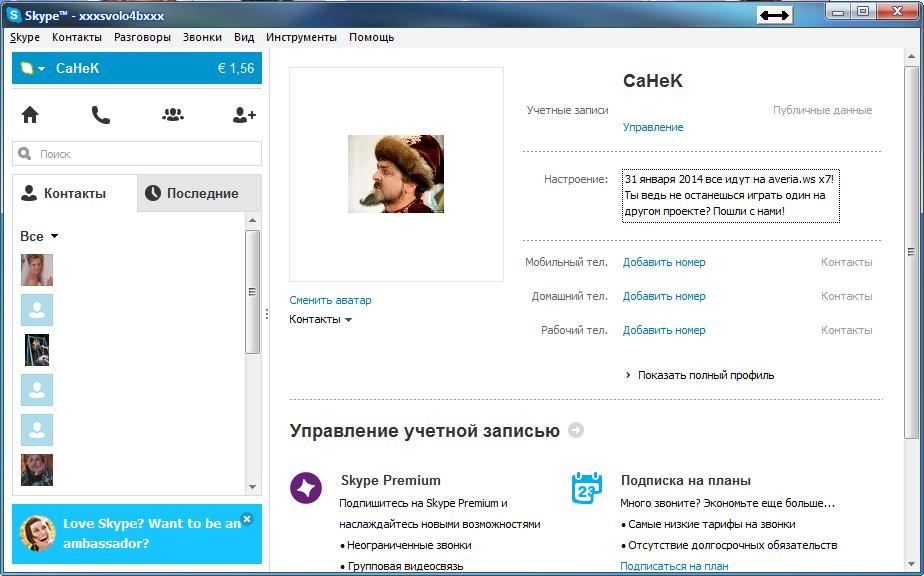Click the Home icon in sidebar

click(x=30, y=115)
